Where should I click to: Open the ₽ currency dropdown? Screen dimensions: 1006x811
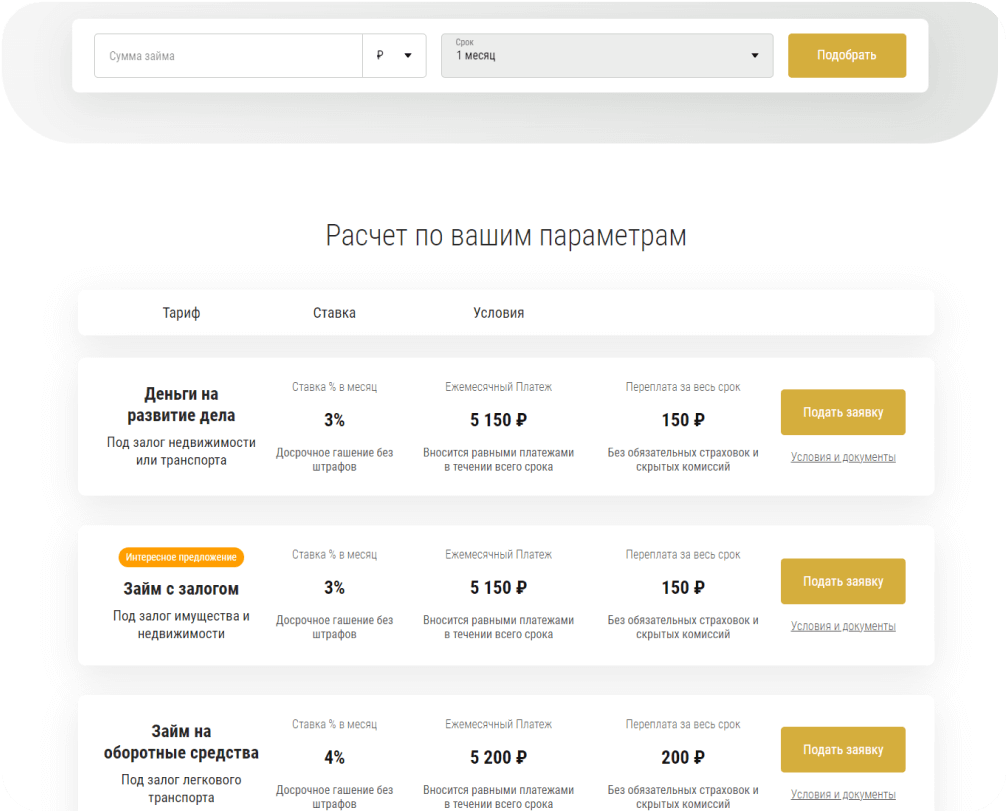pyautogui.click(x=394, y=56)
